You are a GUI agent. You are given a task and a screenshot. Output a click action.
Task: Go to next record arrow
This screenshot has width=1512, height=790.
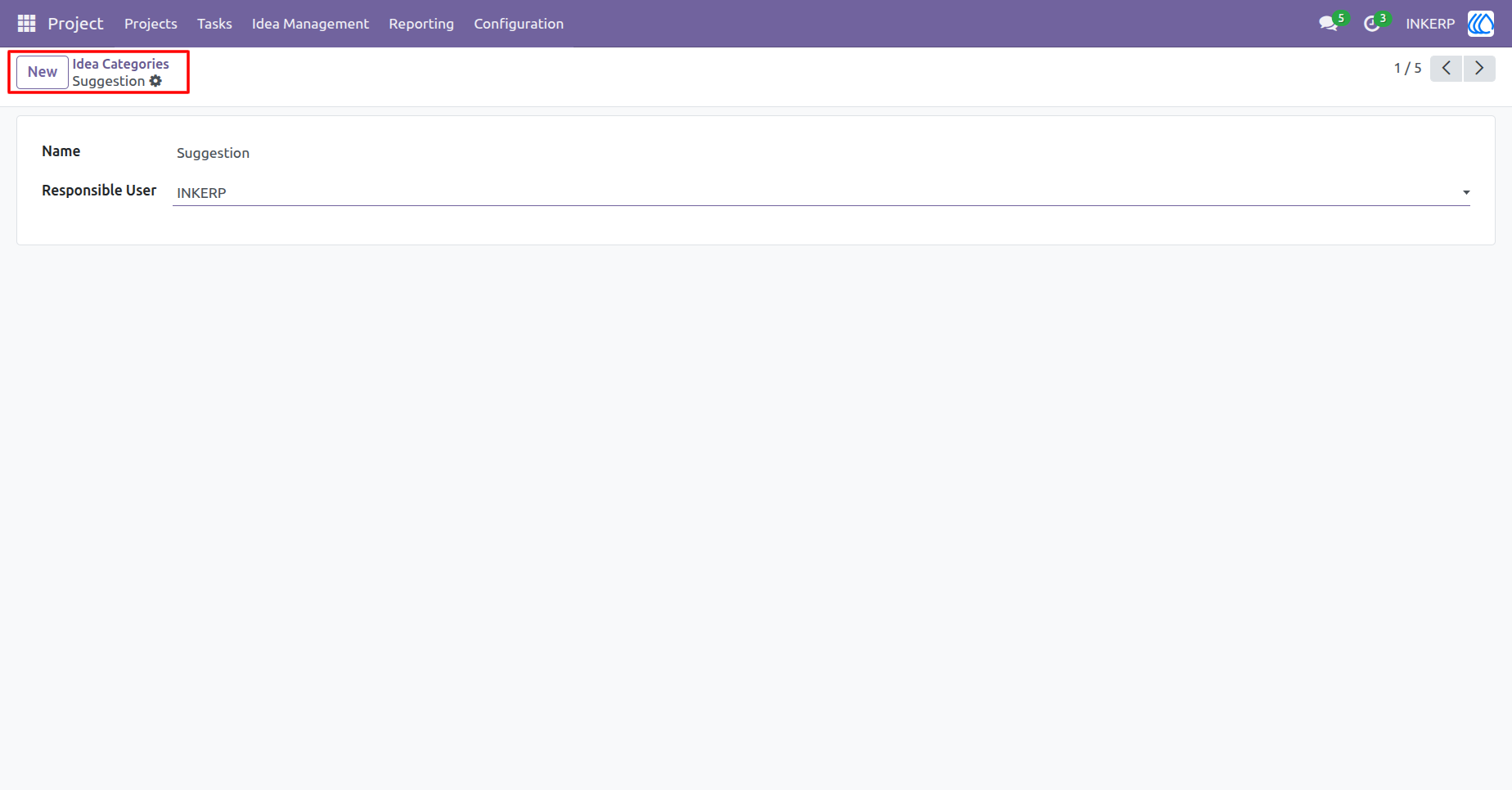[1479, 69]
